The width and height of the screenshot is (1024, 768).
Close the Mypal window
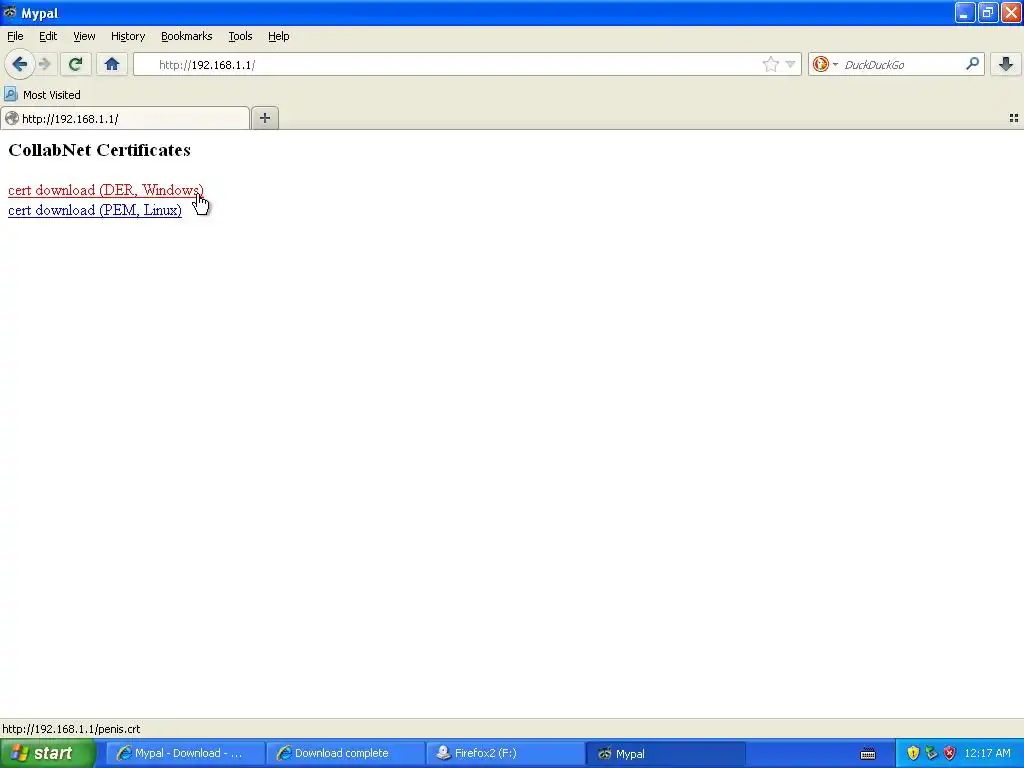[1011, 12]
